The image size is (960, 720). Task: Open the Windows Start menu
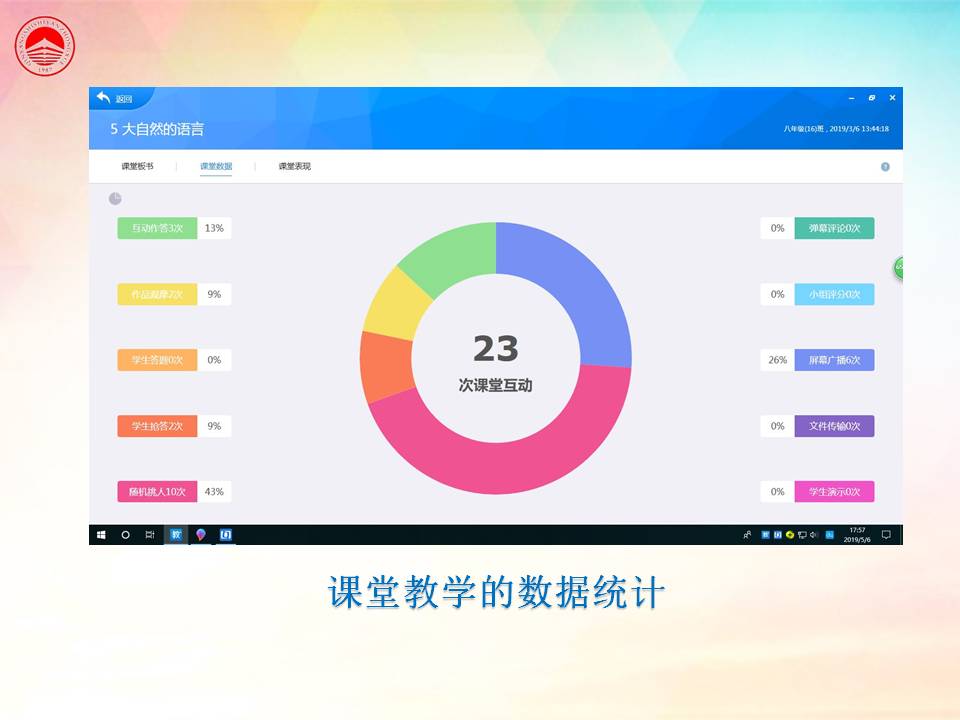point(101,535)
